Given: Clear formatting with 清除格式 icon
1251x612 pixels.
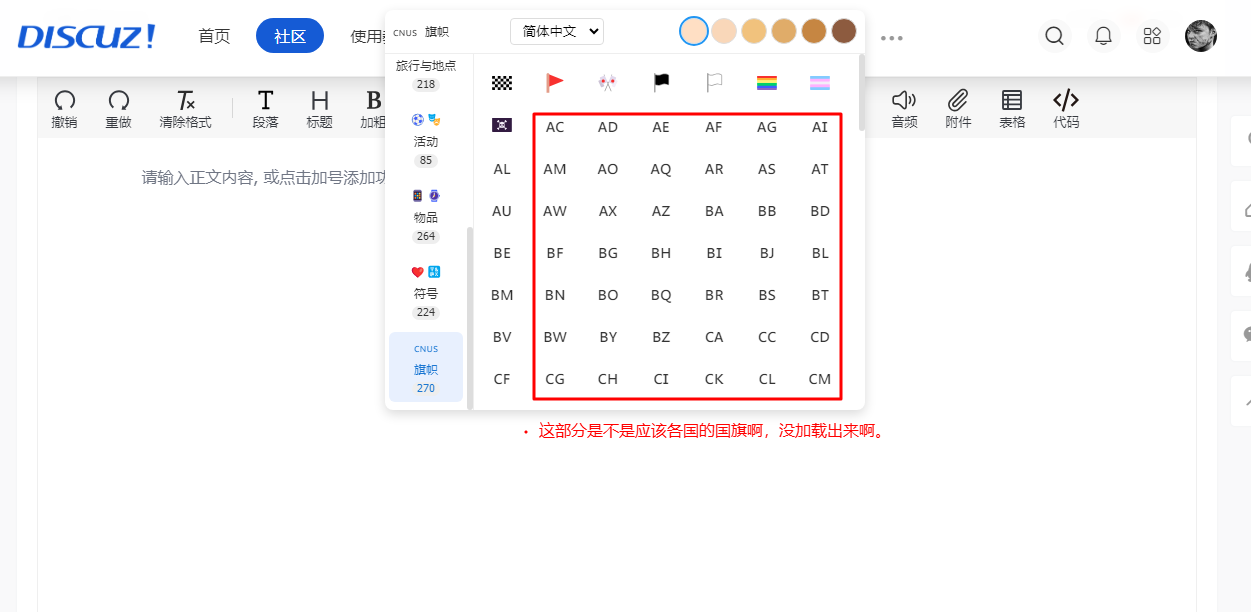Looking at the screenshot, I should [x=185, y=108].
